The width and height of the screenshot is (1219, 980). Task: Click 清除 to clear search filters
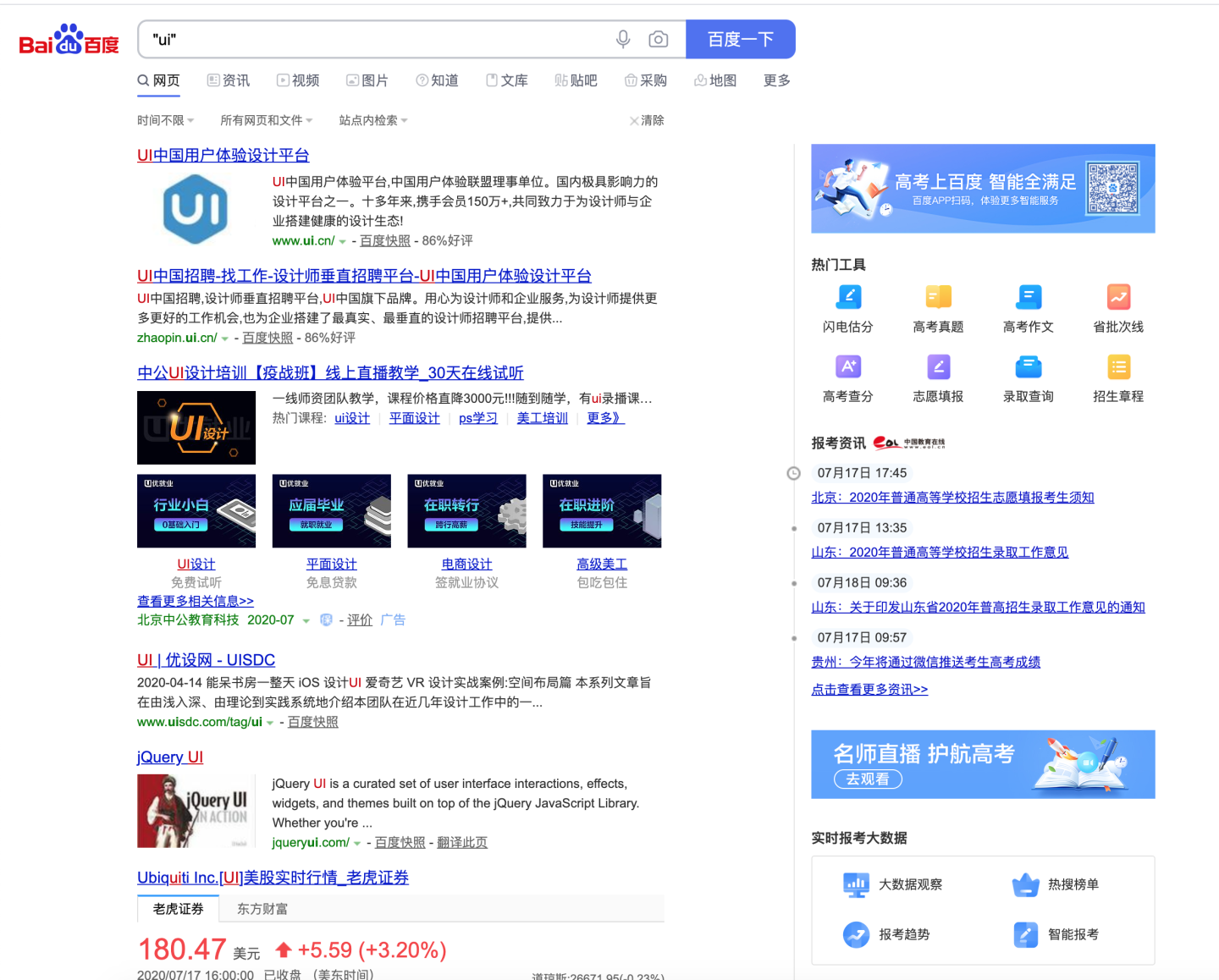647,120
